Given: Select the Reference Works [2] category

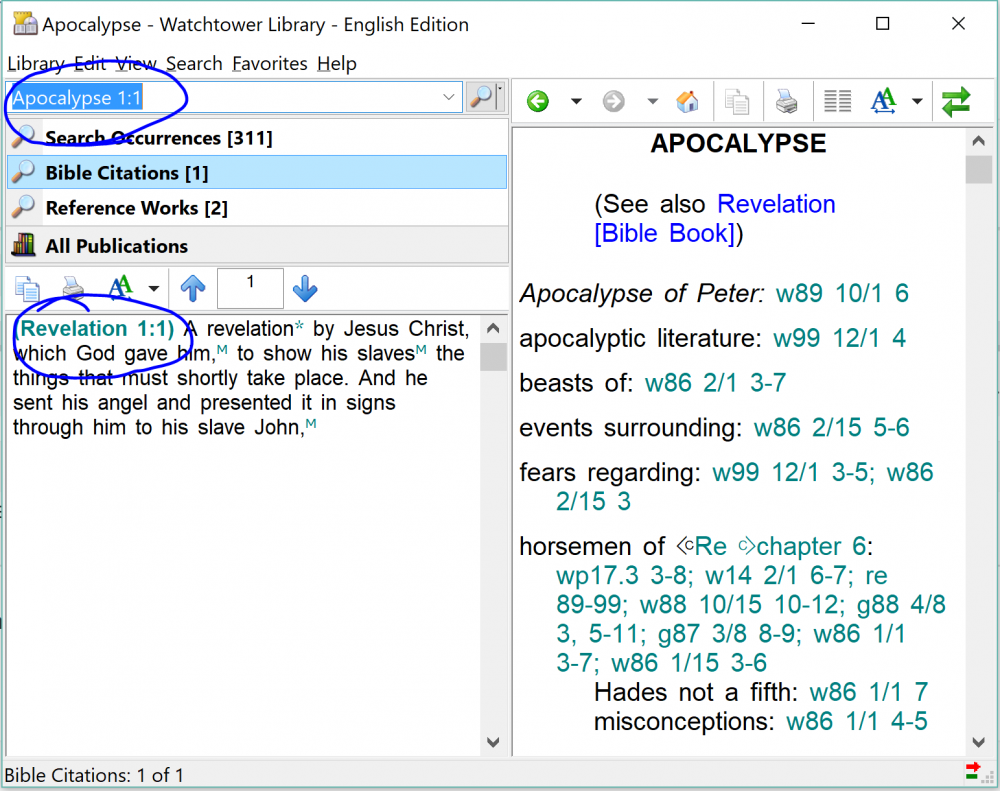Looking at the screenshot, I should [x=136, y=208].
